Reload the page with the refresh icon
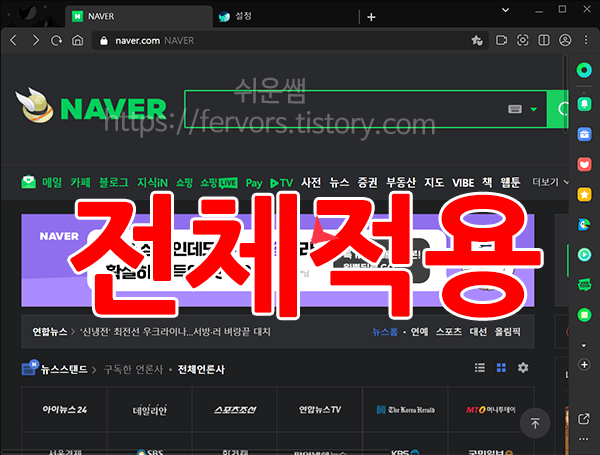The image size is (600, 455). click(x=57, y=40)
